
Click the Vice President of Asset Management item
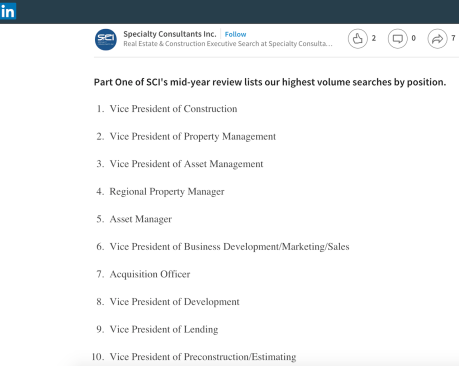tap(186, 164)
